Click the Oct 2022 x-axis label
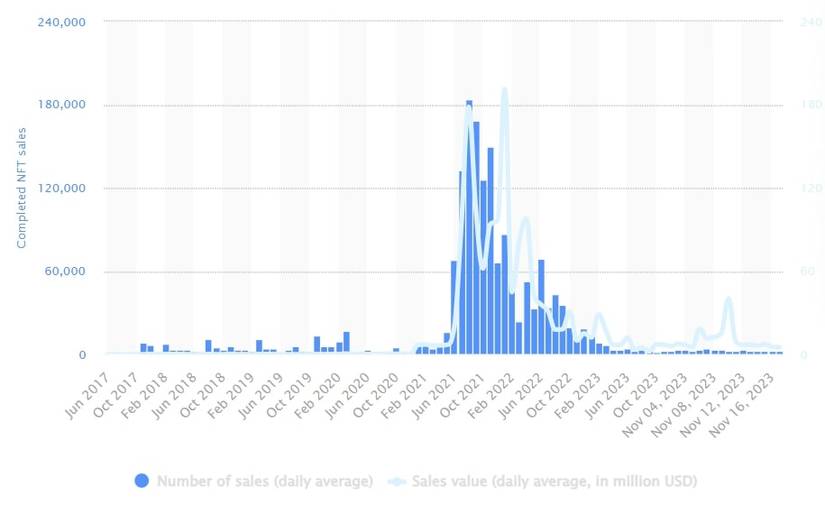The width and height of the screenshot is (825, 515). (548, 396)
